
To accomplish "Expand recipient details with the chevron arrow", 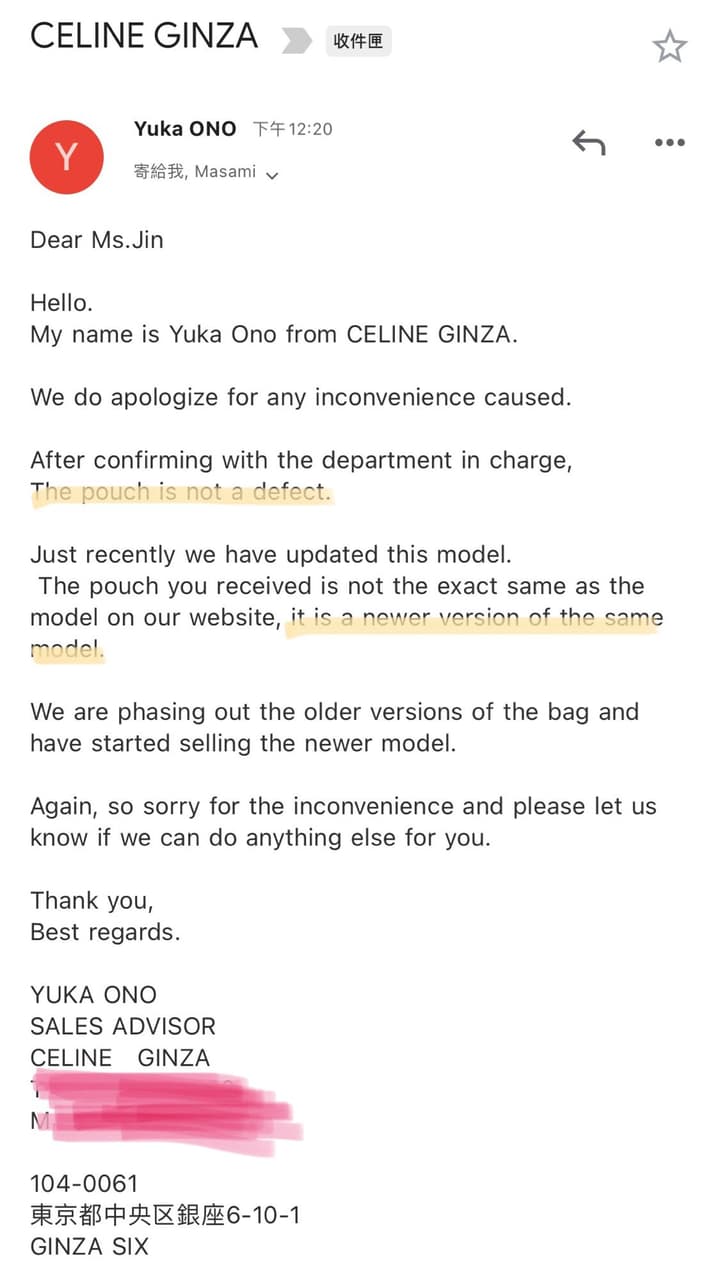I will pos(271,174).
